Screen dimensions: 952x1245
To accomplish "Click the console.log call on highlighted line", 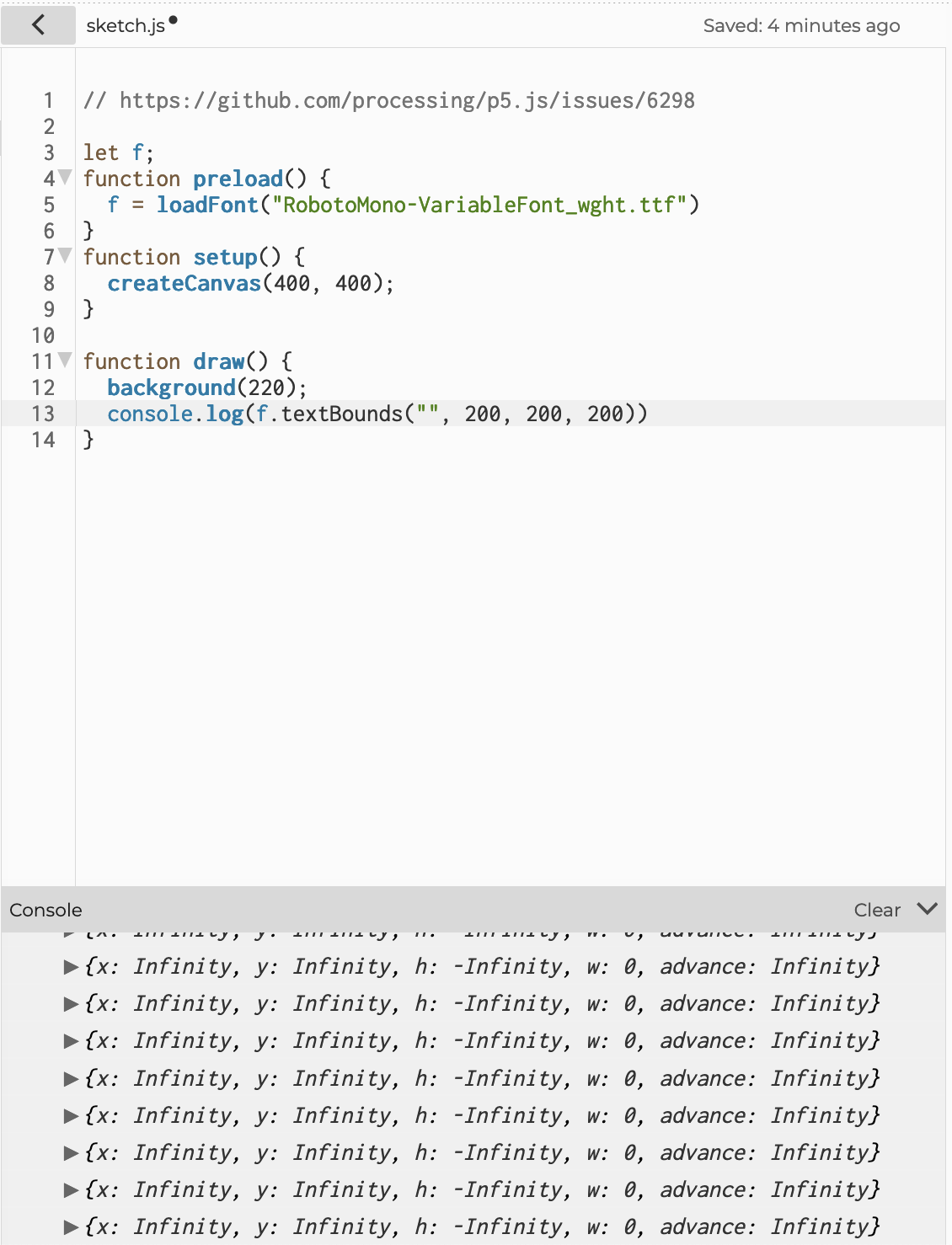I will [x=177, y=414].
